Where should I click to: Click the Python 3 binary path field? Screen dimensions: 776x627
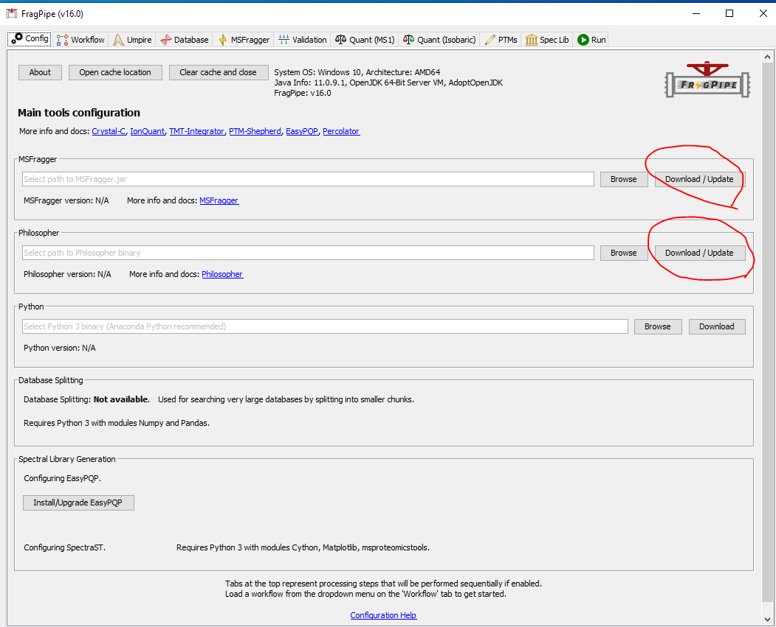pyautogui.click(x=325, y=327)
